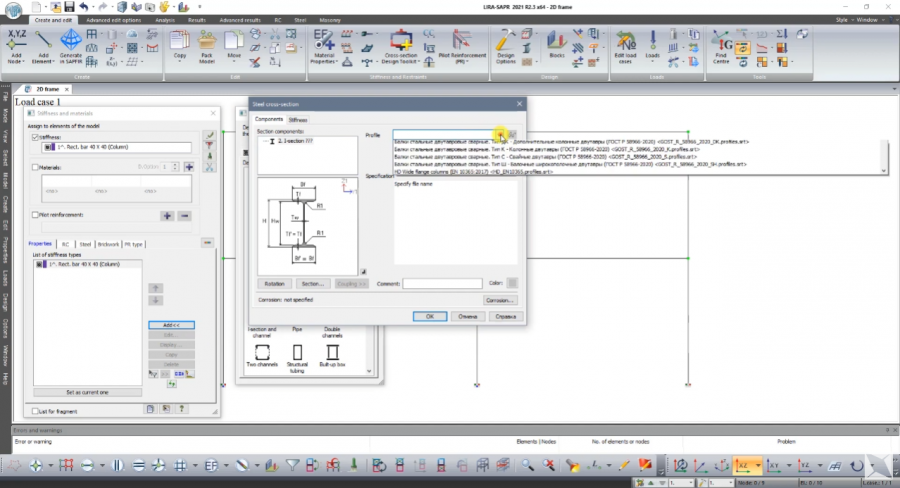Click Add Node in the ribbon

click(17, 43)
